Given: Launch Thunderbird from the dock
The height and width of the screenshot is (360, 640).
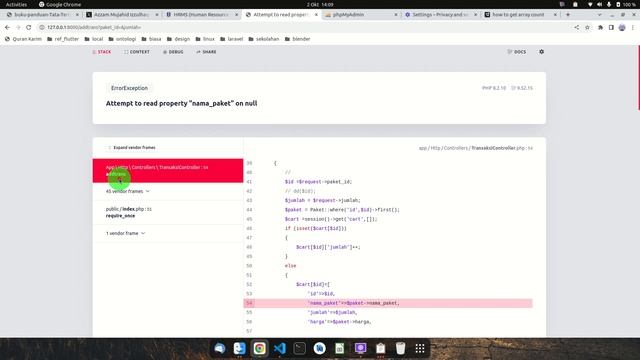Looking at the screenshot, I should (x=220, y=348).
